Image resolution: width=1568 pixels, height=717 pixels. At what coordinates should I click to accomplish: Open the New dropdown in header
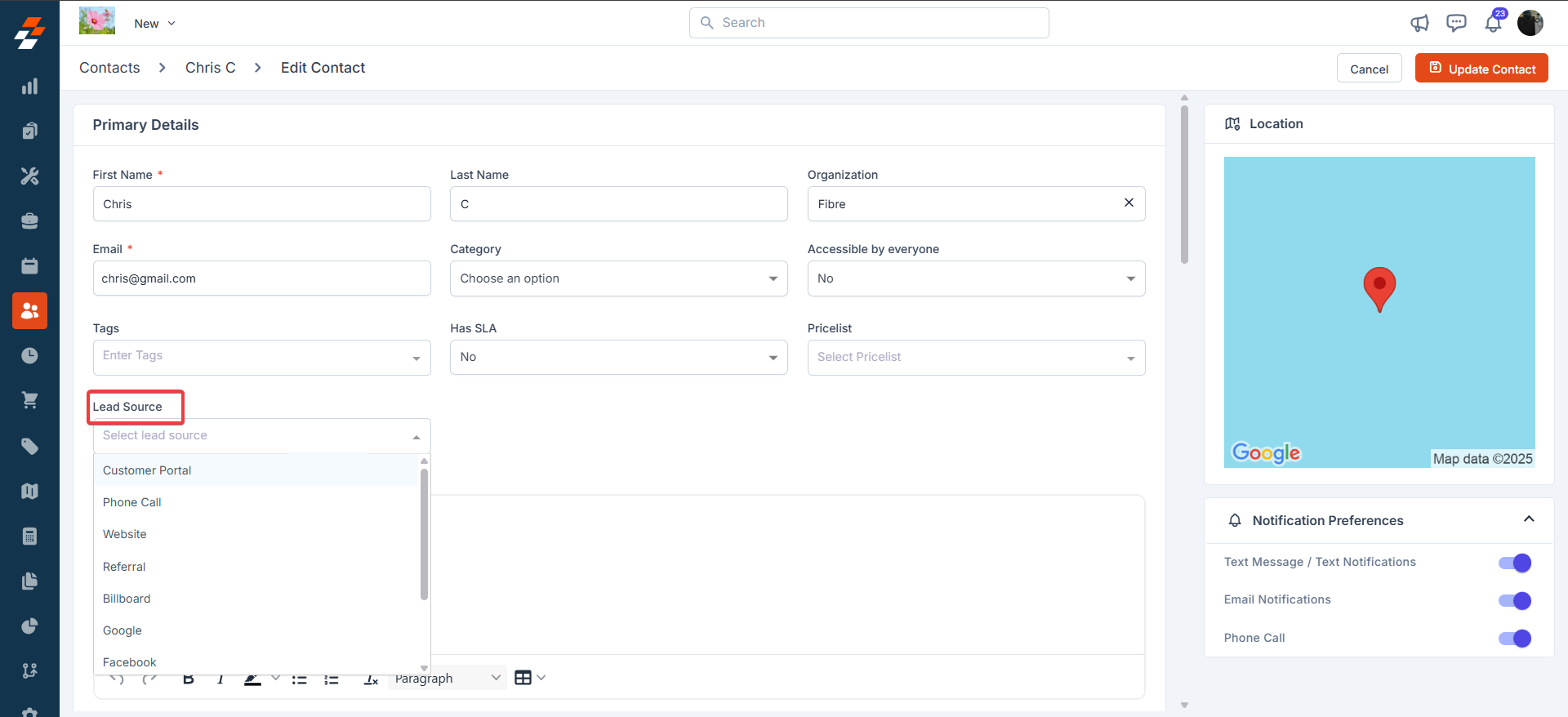click(154, 24)
